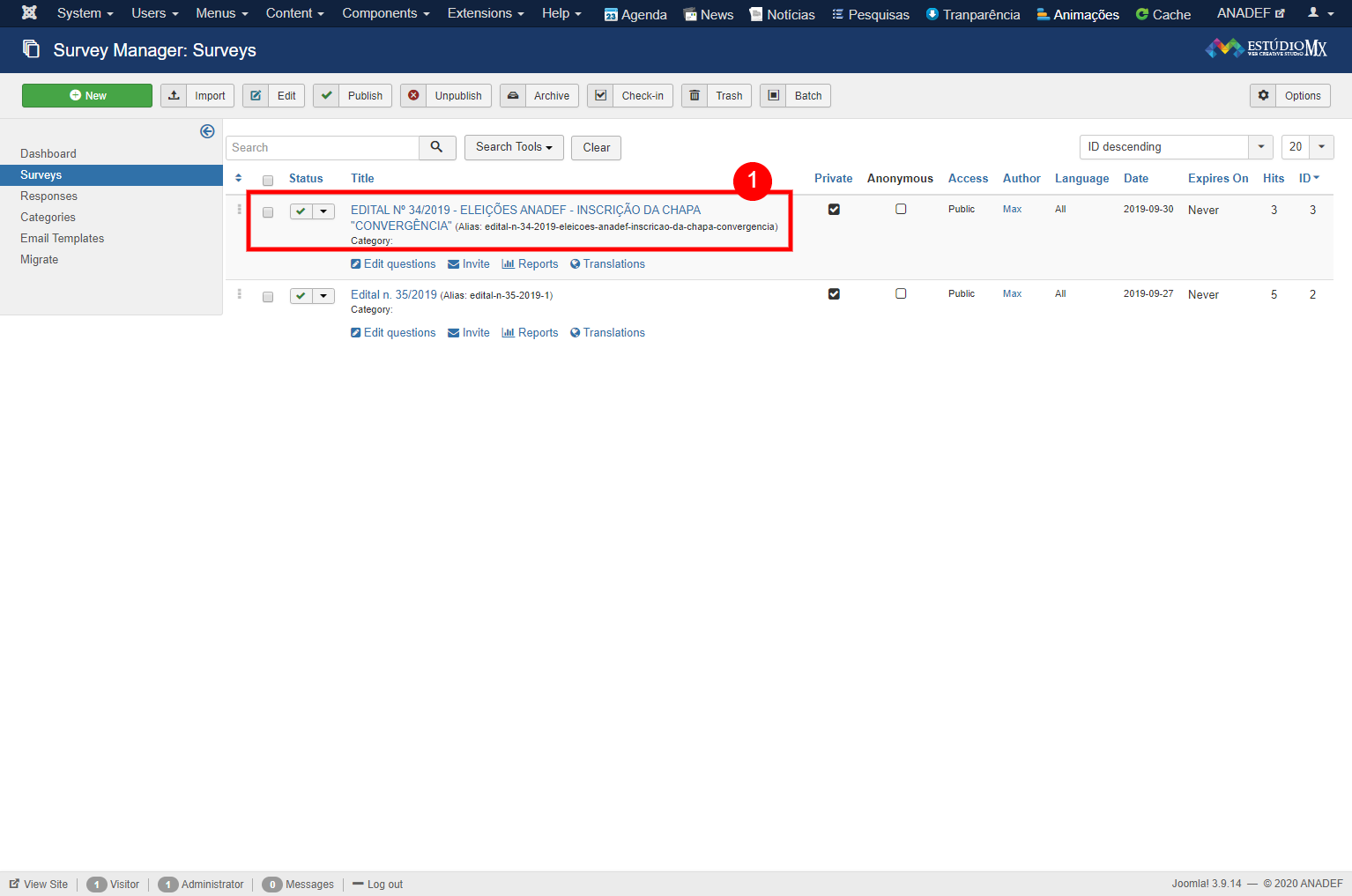The width and height of the screenshot is (1352, 896).
Task: Open Reports link for Edital n. 35/2019
Action: (530, 332)
